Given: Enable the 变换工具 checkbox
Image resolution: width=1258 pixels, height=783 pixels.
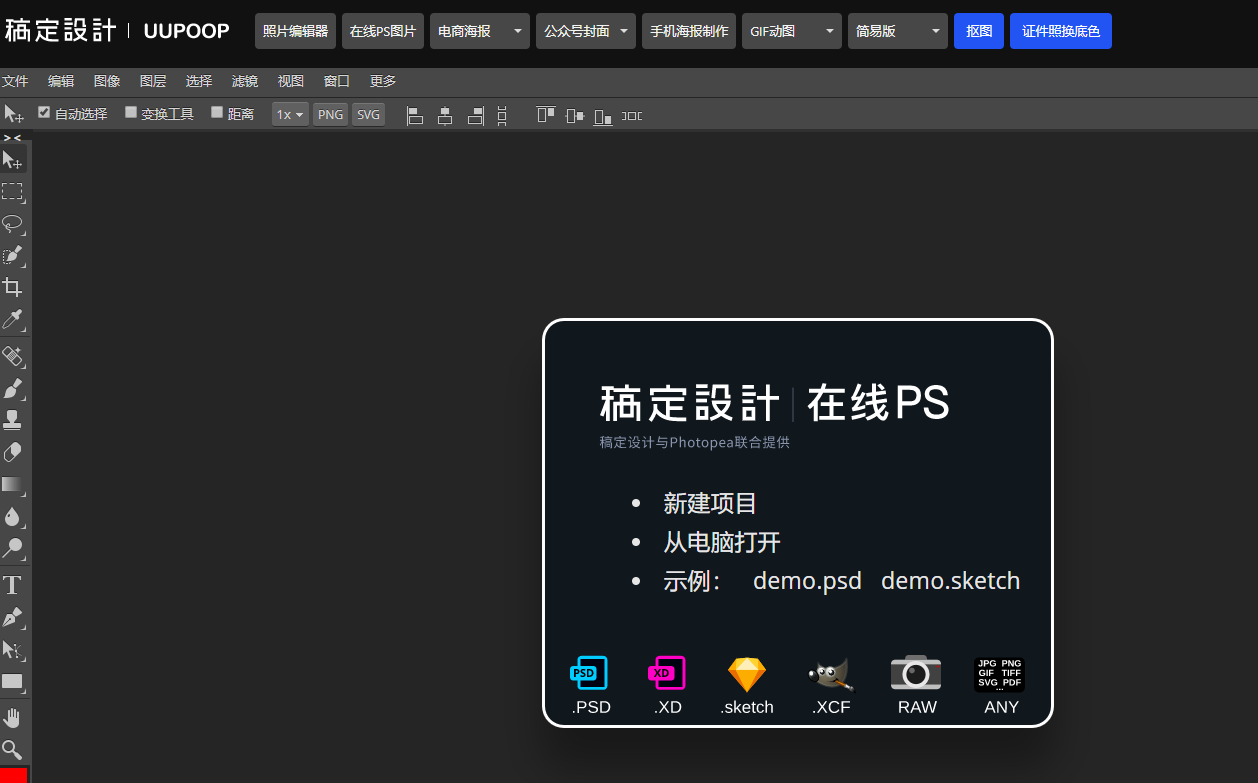Looking at the screenshot, I should tap(131, 112).
